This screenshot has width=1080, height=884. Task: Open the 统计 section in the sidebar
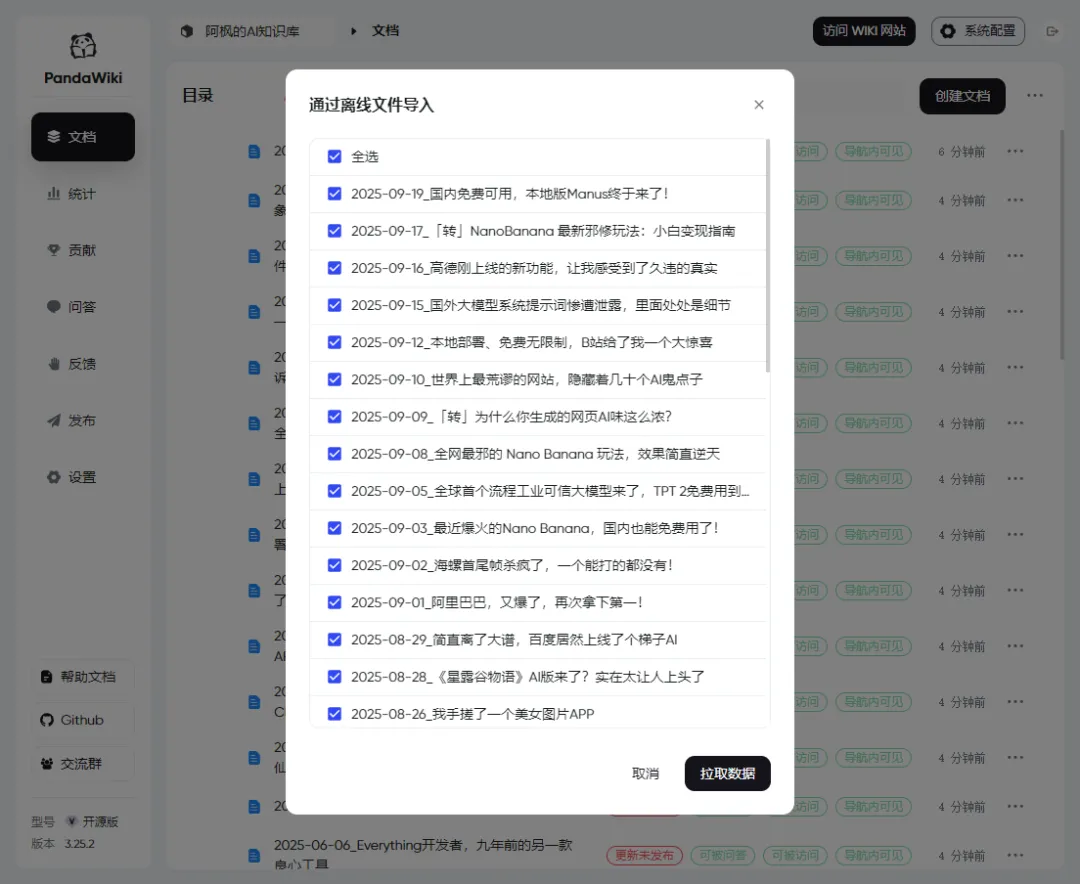[82, 193]
